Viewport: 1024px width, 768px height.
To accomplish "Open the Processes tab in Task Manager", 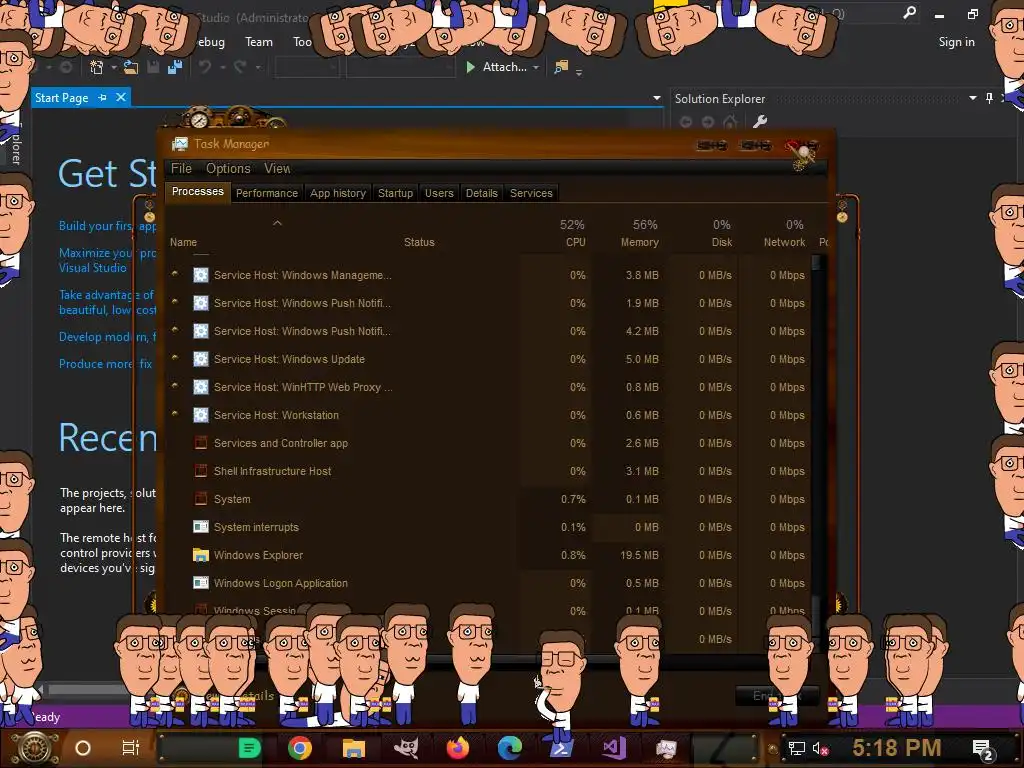I will click(x=197, y=191).
